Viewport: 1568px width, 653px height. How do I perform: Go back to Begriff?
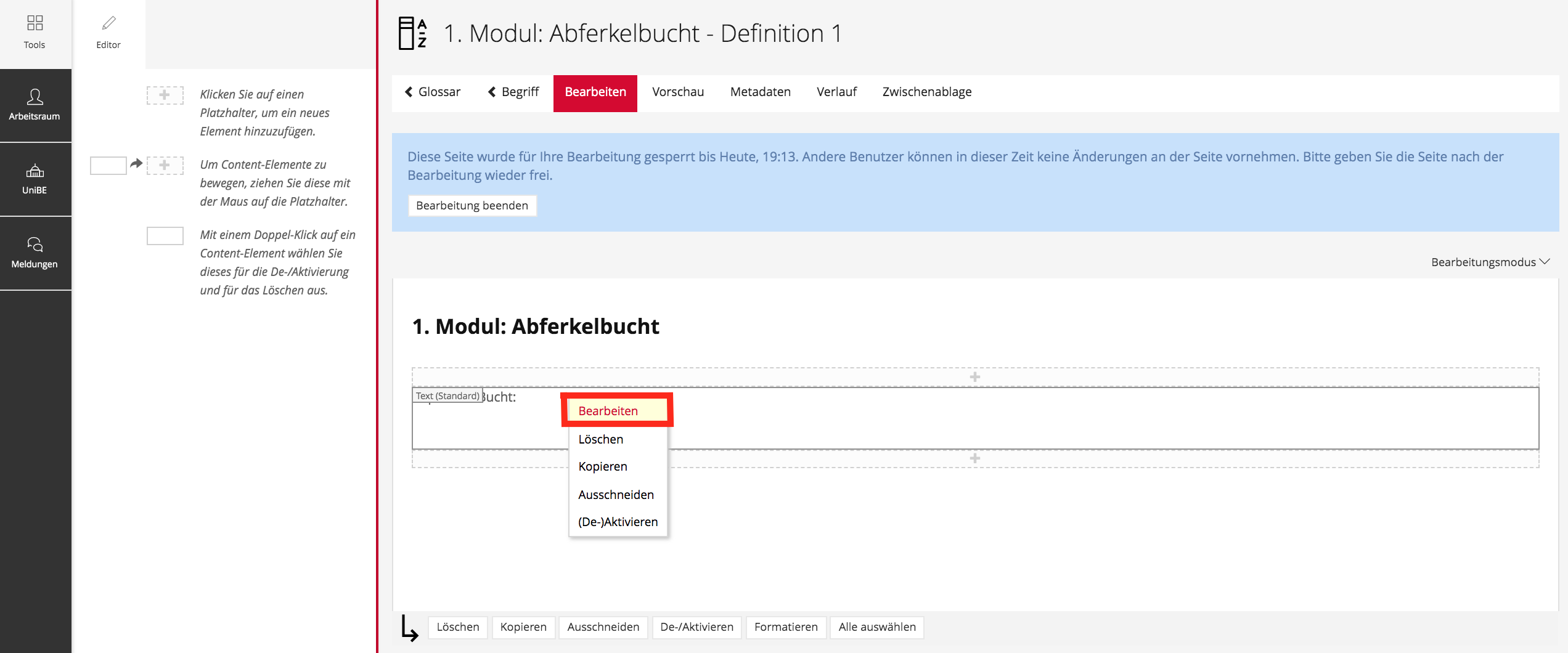513,92
